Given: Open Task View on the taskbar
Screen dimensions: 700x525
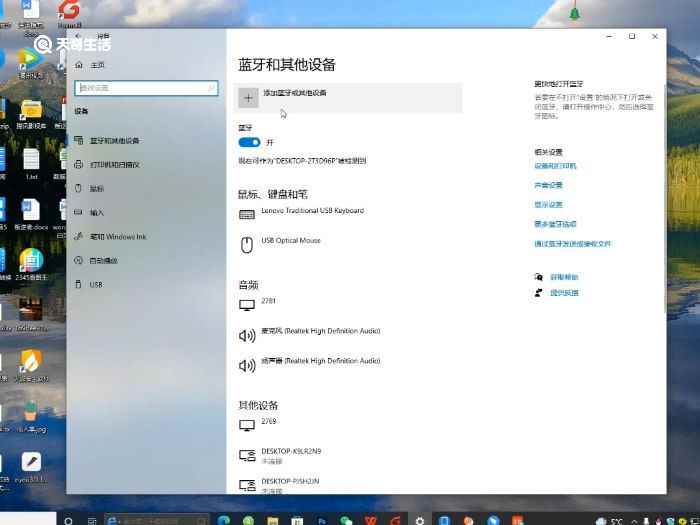Looking at the screenshot, I should point(92,521).
